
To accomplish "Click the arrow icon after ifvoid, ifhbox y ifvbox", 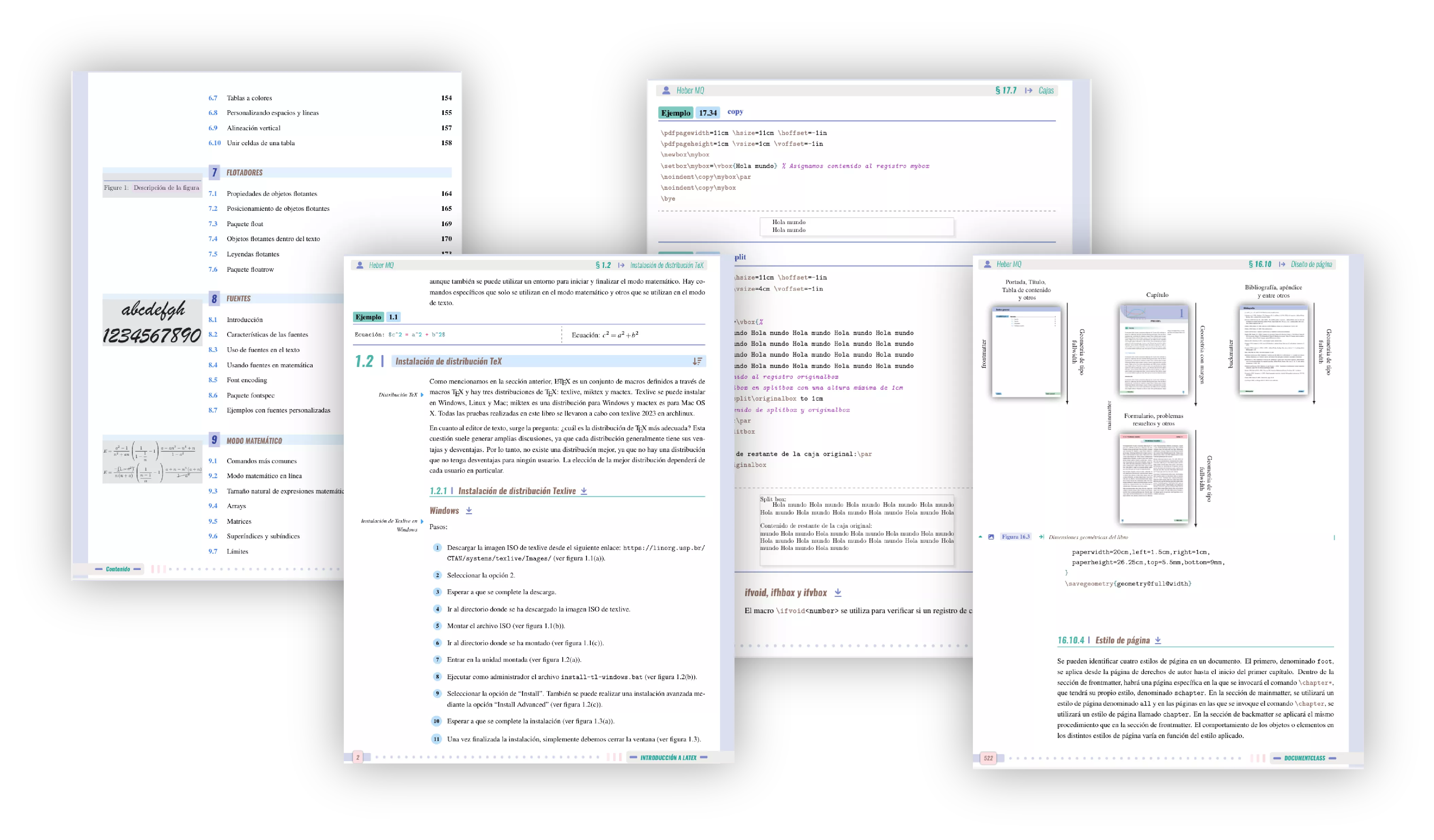I will click(838, 593).
